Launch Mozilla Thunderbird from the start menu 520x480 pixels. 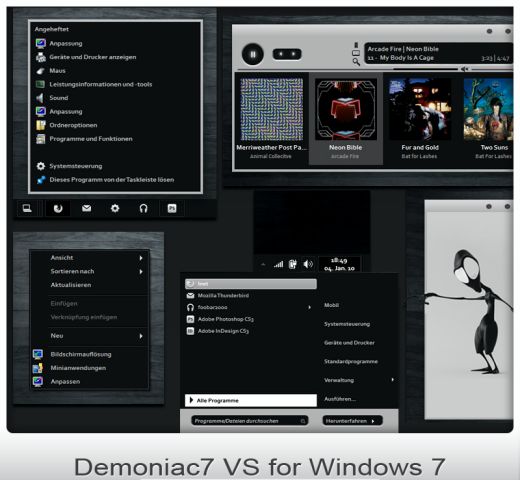(x=223, y=296)
